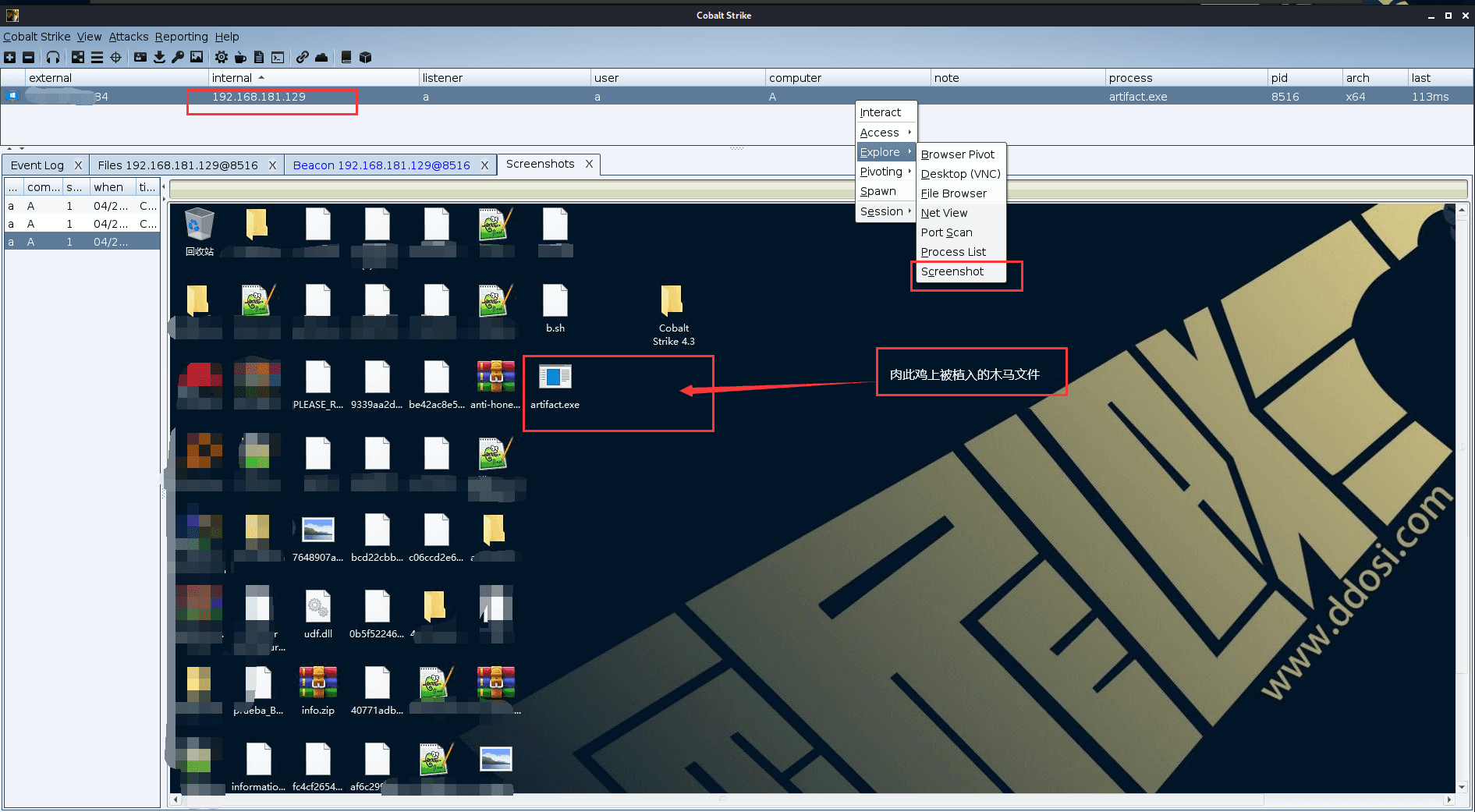Choose Net View in Explore submenu
The height and width of the screenshot is (812, 1475).
pyautogui.click(x=961, y=213)
